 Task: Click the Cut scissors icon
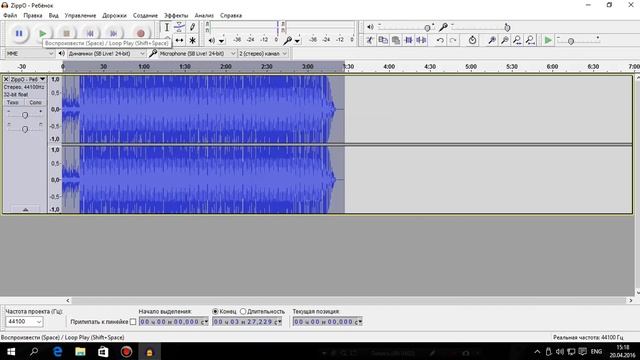[370, 40]
